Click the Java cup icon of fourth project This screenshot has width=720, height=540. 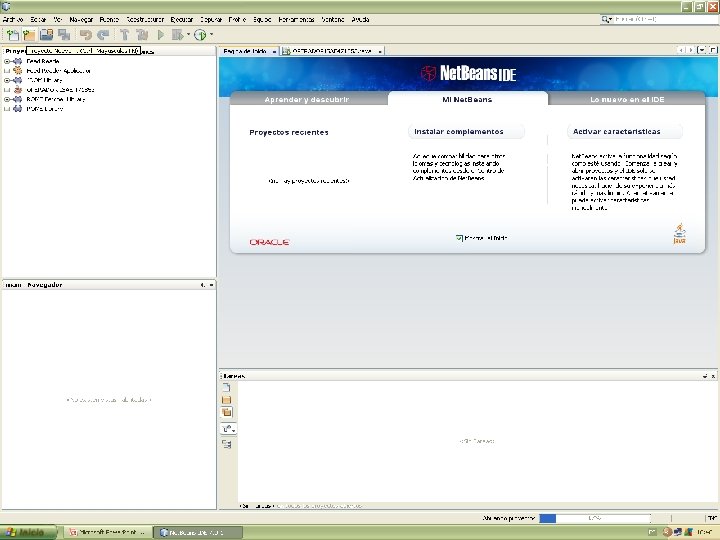click(17, 90)
